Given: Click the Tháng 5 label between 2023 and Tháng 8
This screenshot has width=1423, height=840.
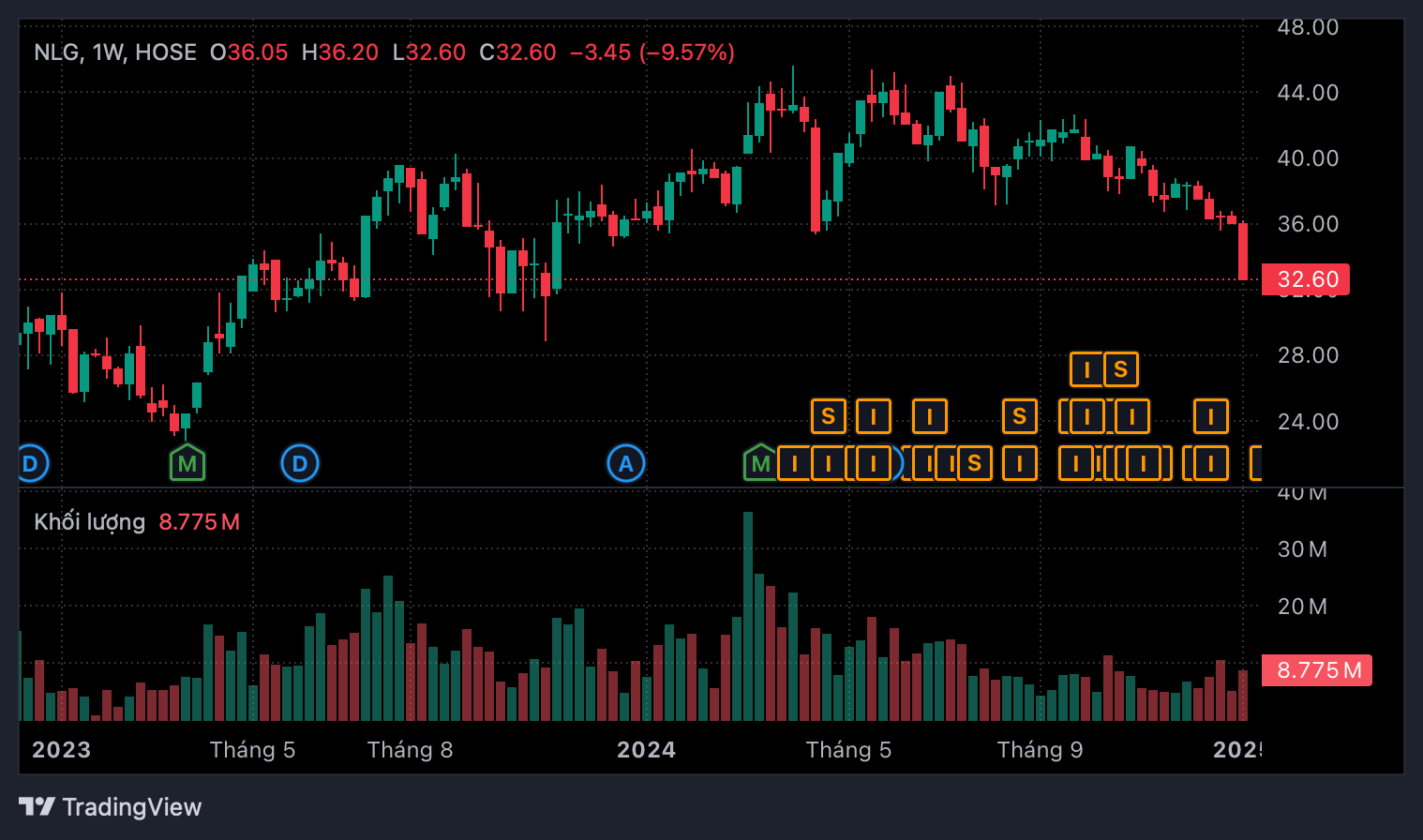Looking at the screenshot, I should click(252, 750).
